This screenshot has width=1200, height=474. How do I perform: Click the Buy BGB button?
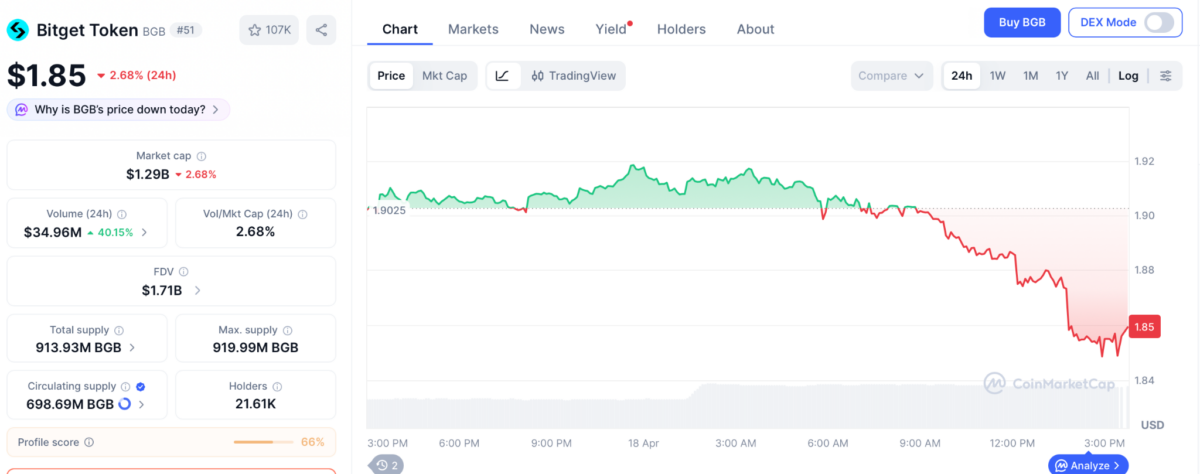(1021, 22)
